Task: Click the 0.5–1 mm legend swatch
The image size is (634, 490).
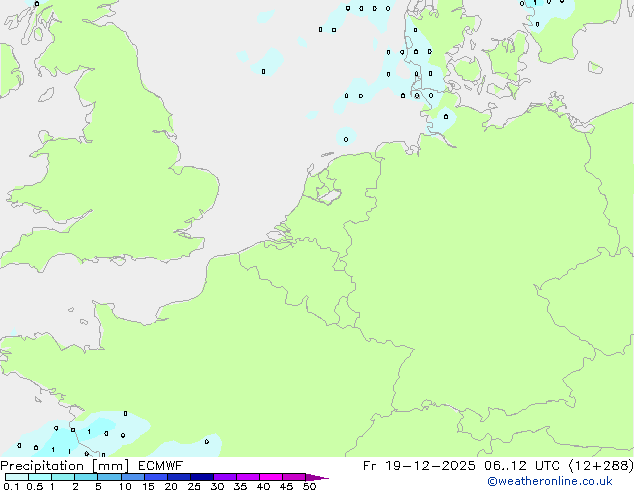Action: 40,477
